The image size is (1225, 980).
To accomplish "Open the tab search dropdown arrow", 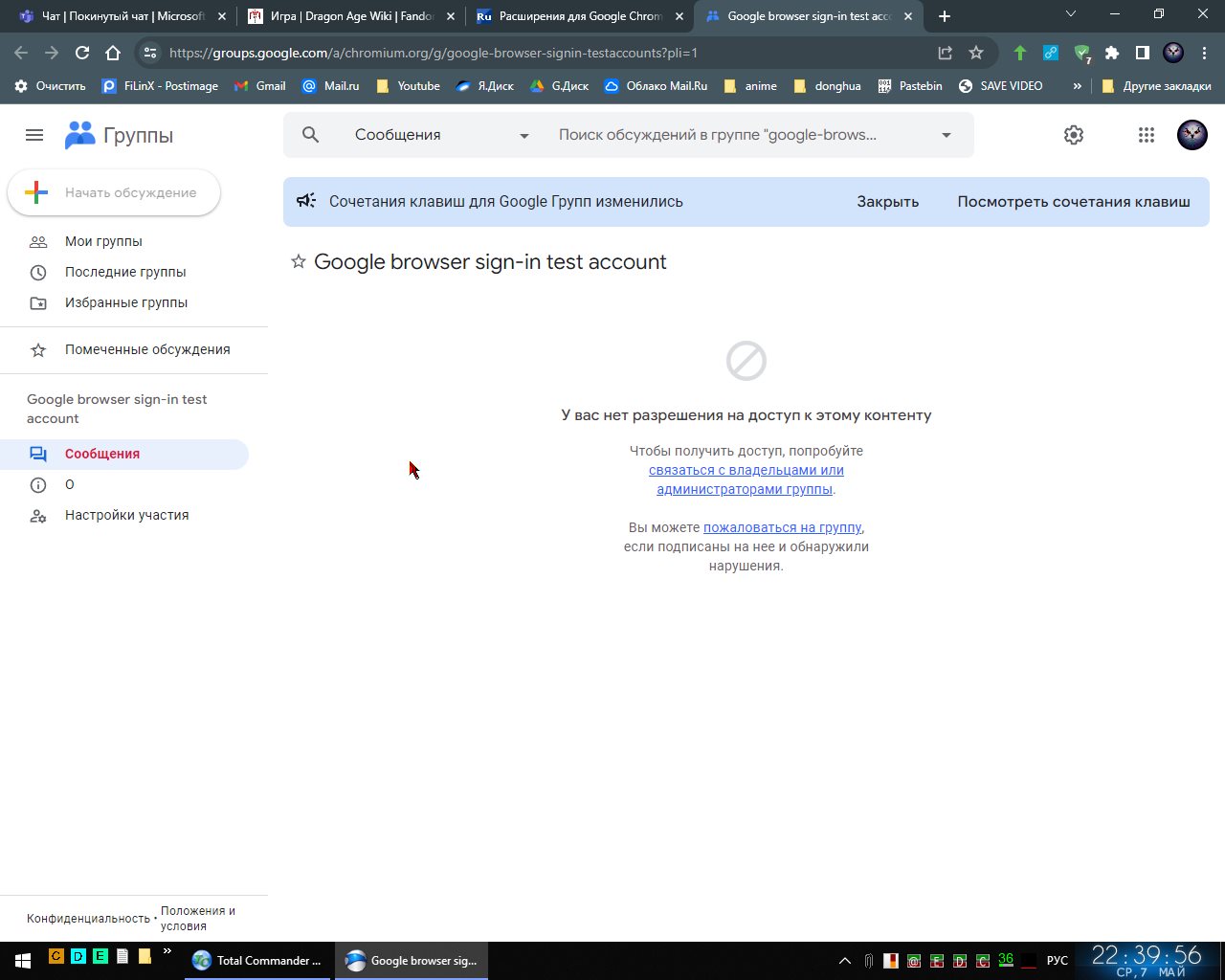I will click(1071, 14).
